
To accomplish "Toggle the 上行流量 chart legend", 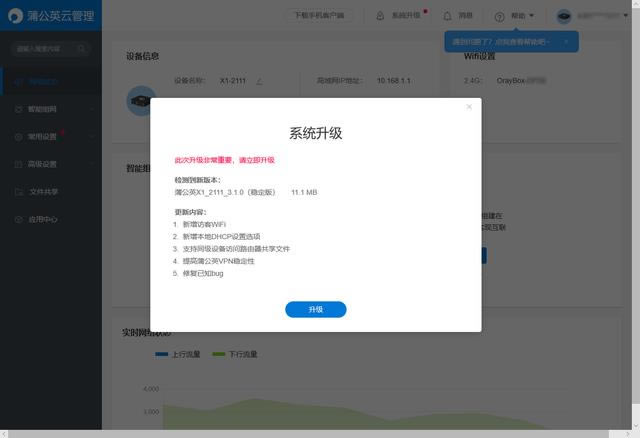I will 178,354.
